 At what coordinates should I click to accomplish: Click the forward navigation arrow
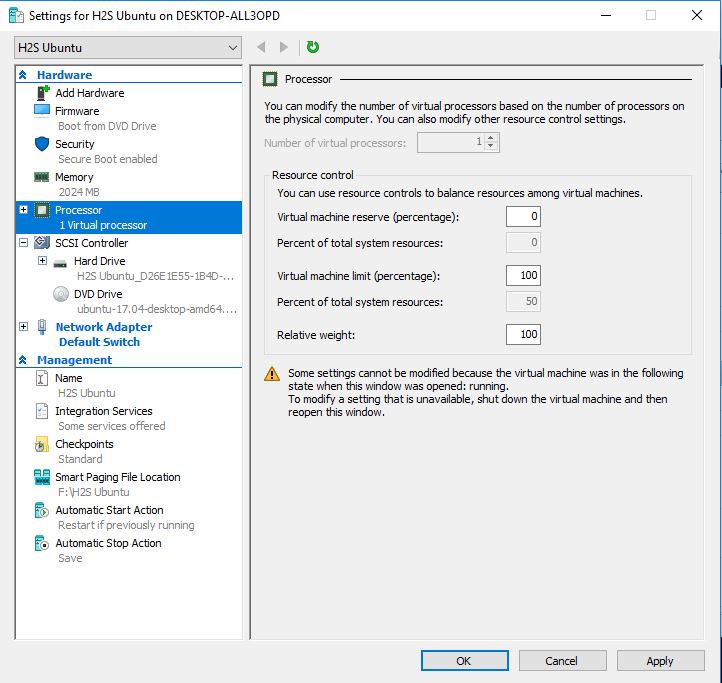tap(284, 47)
